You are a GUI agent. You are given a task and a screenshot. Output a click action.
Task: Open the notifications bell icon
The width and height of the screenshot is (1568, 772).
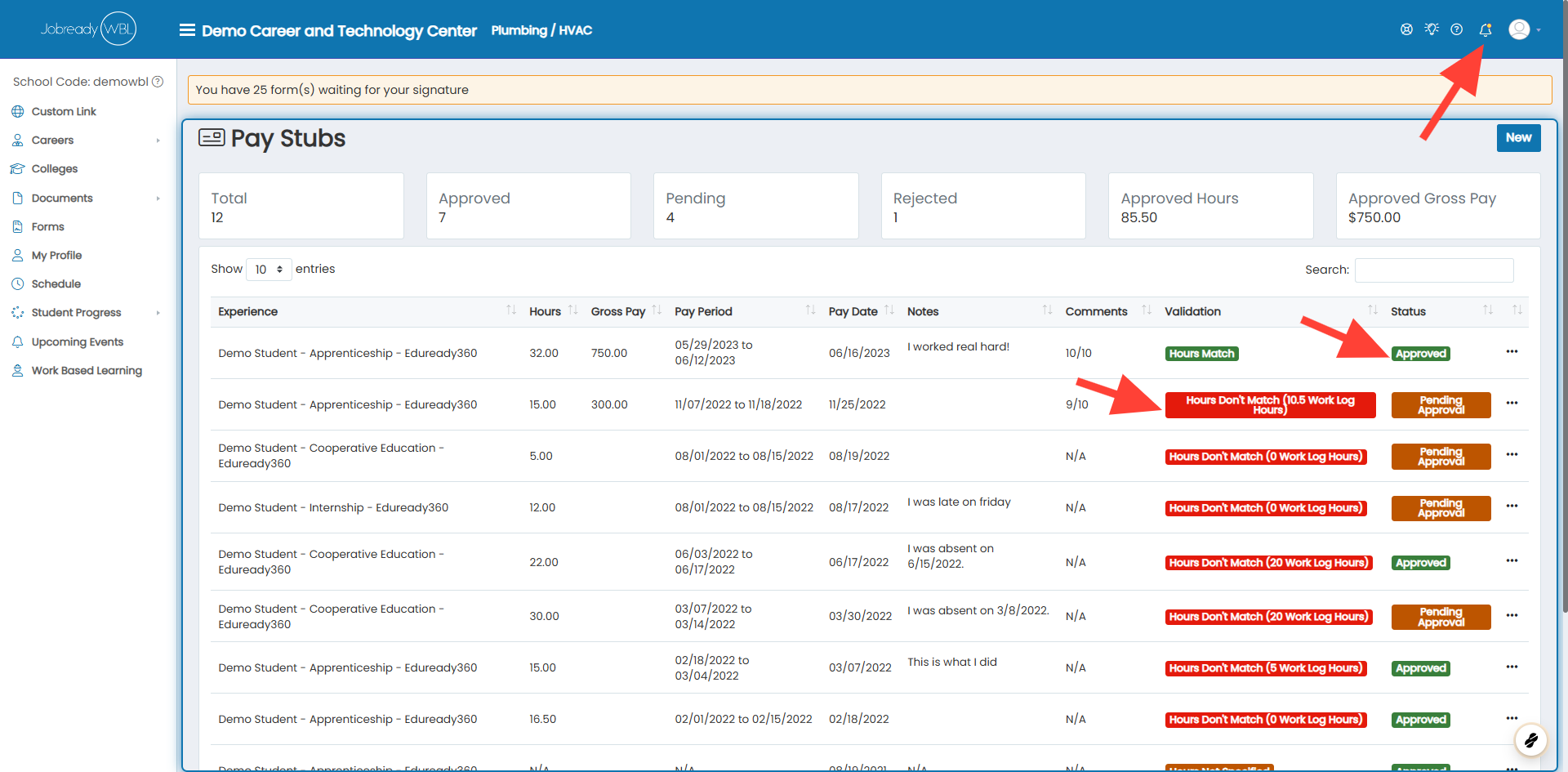point(1485,29)
